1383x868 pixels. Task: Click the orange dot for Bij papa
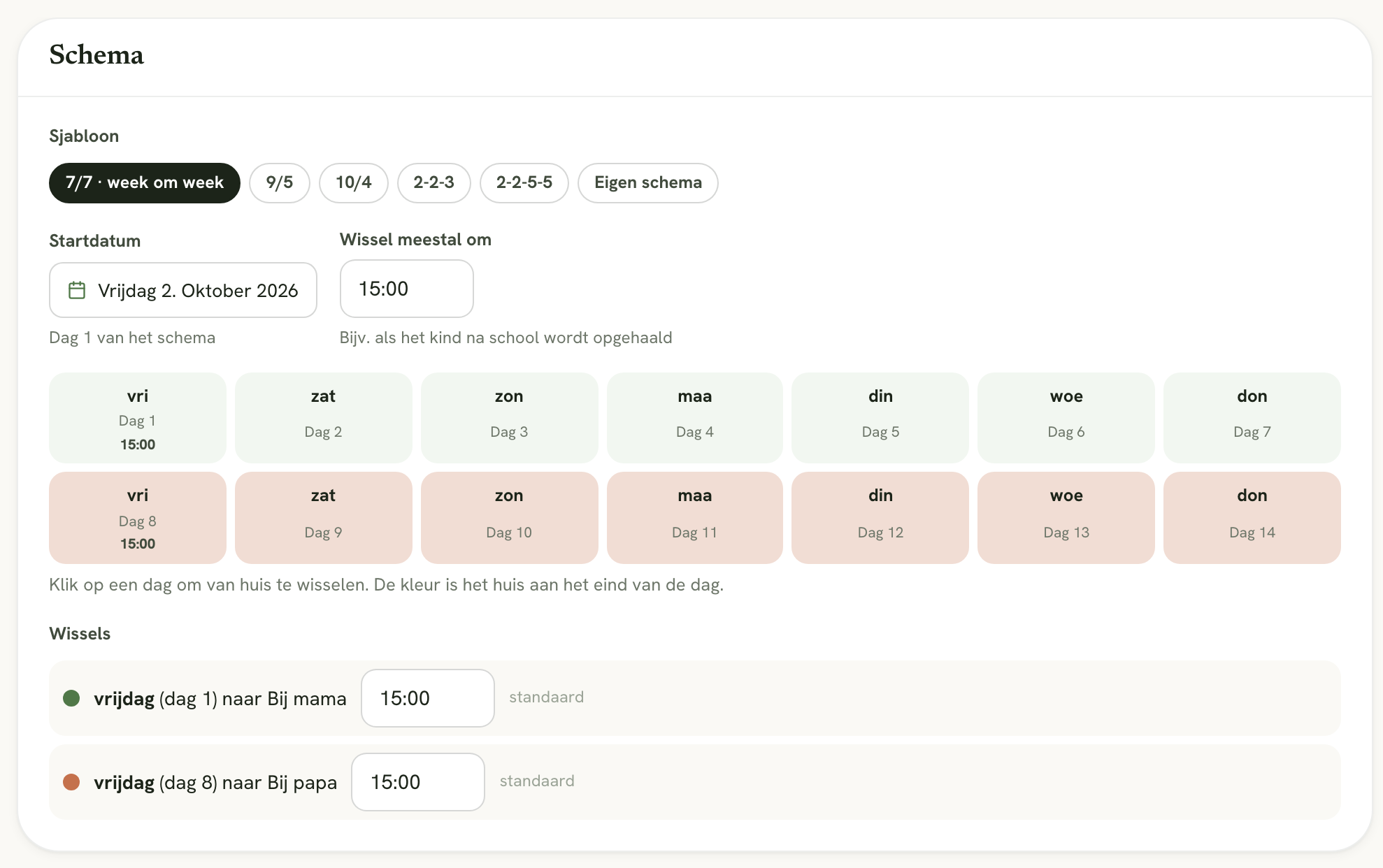(71, 782)
